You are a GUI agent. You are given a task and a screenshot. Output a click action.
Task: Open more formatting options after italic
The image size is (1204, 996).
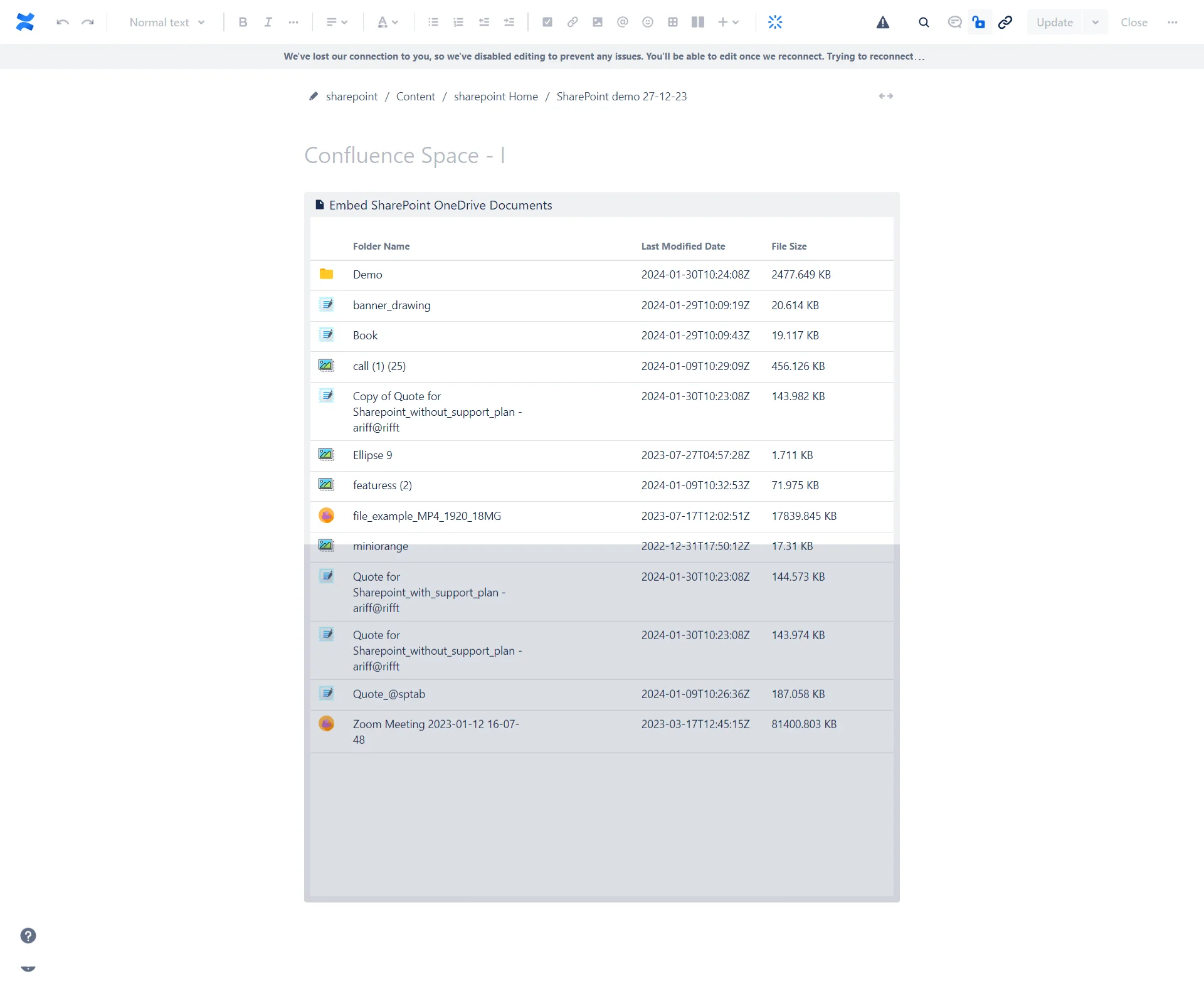click(x=293, y=23)
